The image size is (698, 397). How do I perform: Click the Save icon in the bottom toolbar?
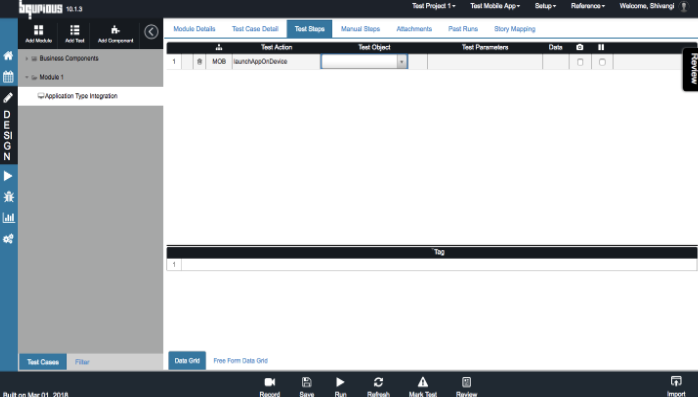(x=307, y=382)
